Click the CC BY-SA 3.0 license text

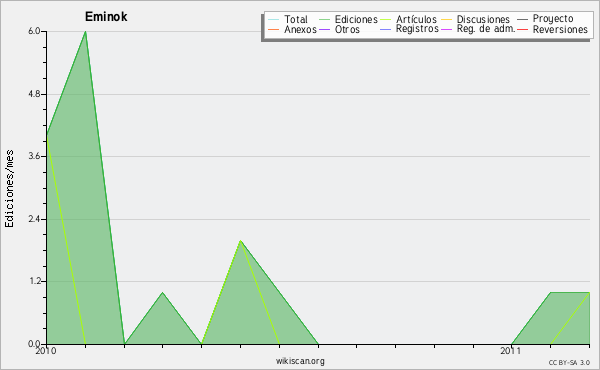[569, 362]
